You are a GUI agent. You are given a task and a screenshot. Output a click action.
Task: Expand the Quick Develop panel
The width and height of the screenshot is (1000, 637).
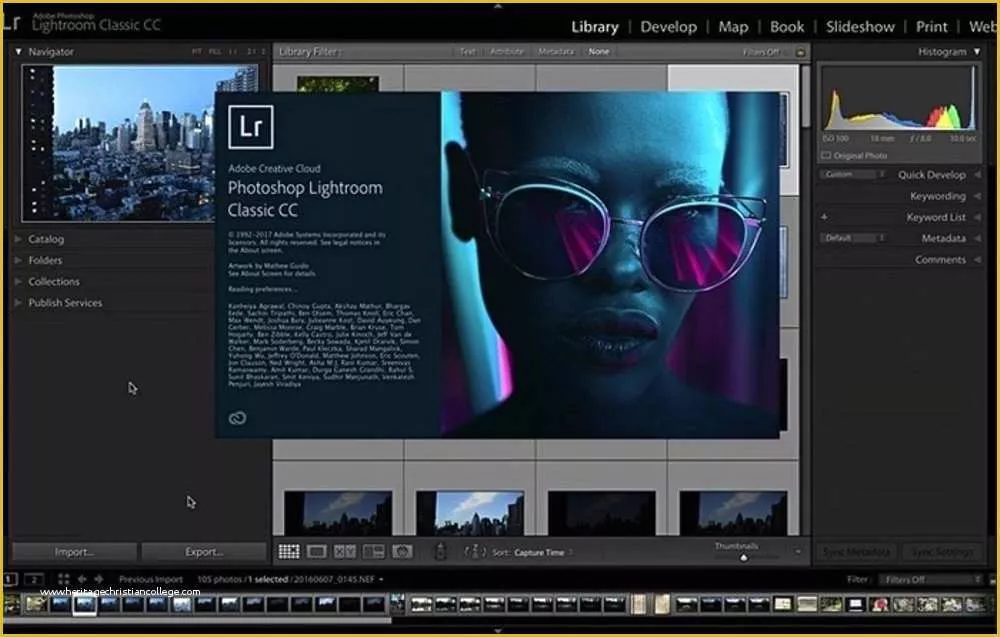pos(977,175)
